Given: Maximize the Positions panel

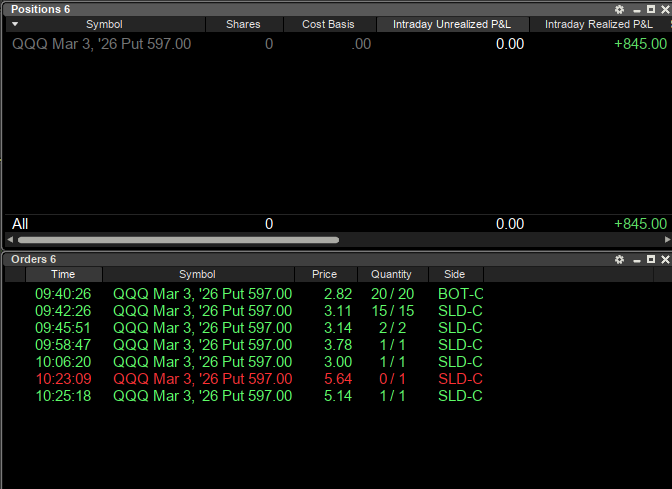Looking at the screenshot, I should [x=651, y=9].
